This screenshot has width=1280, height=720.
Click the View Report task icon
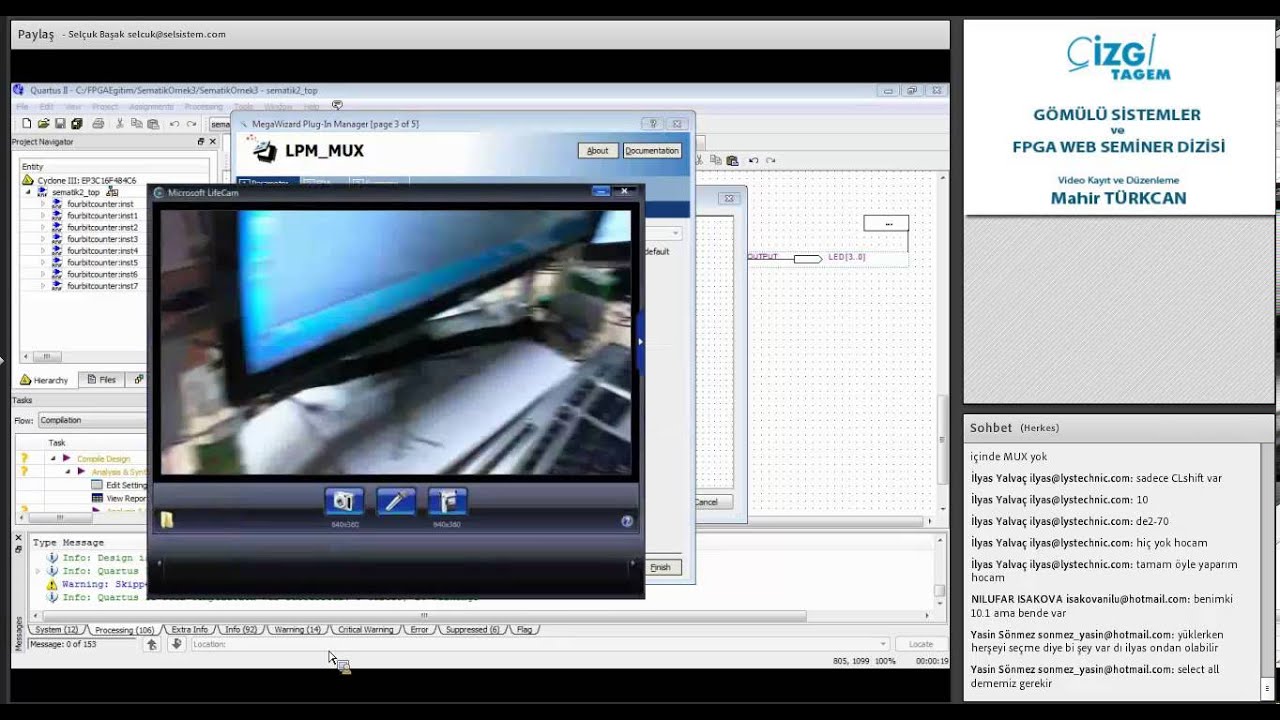(98, 498)
